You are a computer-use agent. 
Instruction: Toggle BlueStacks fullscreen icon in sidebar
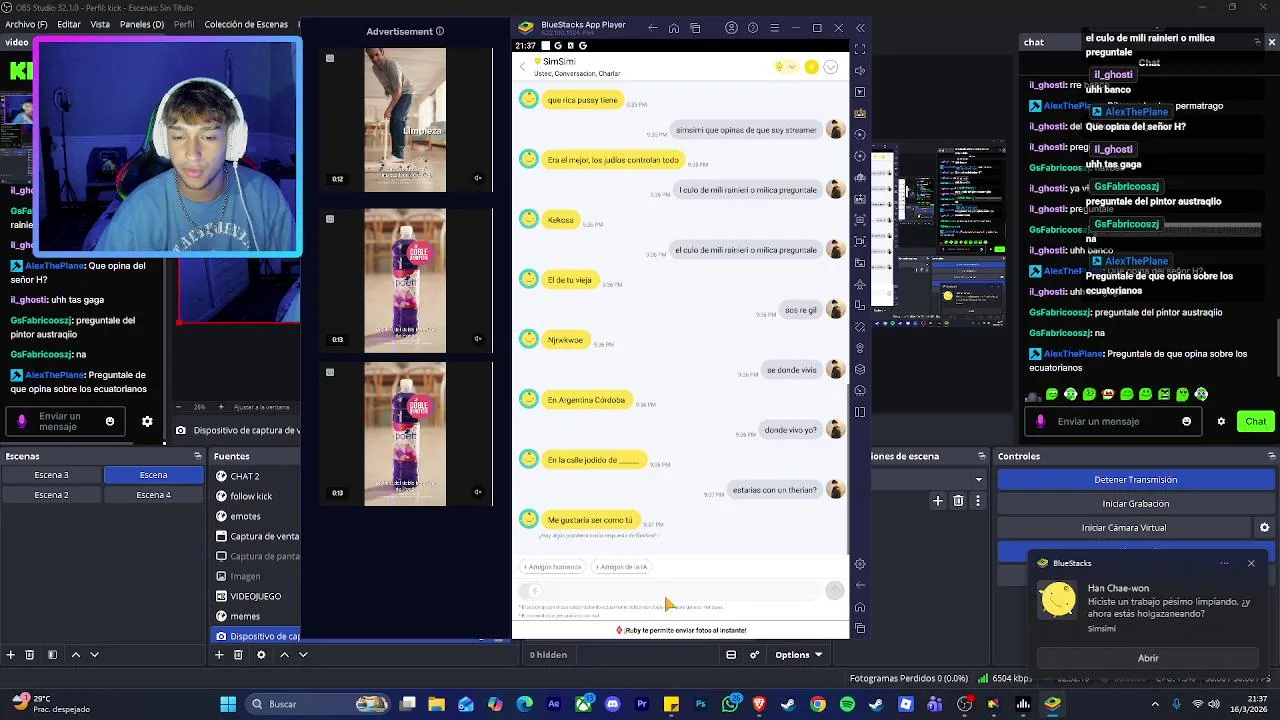[860, 49]
